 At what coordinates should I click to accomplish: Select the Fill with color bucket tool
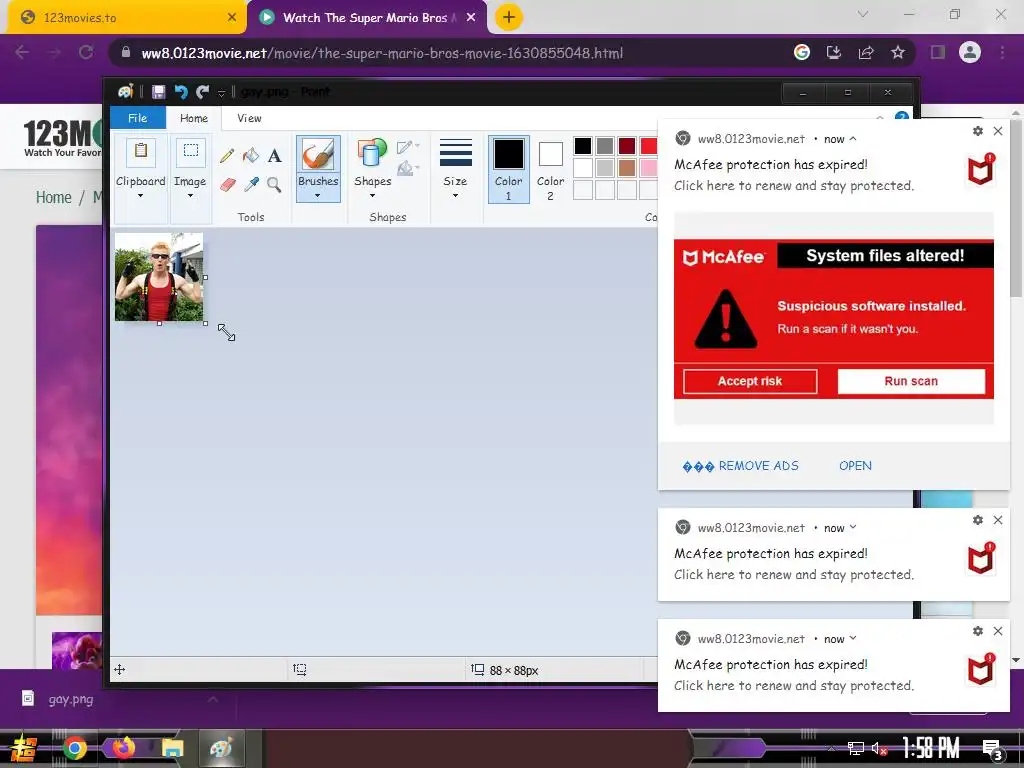251,155
